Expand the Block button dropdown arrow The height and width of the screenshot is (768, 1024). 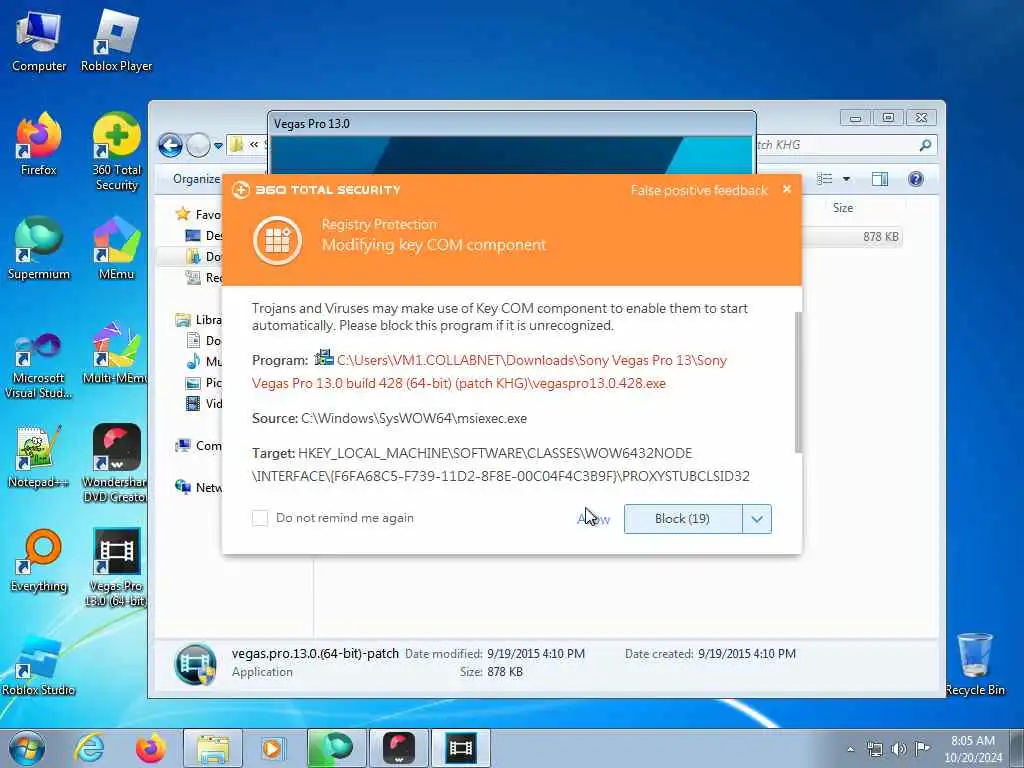click(x=757, y=519)
